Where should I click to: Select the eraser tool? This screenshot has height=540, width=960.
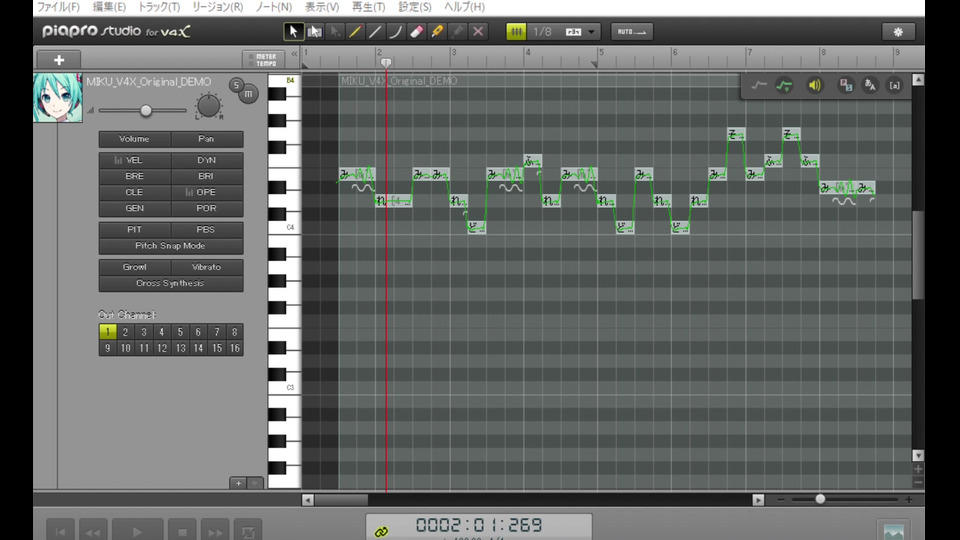click(x=416, y=31)
